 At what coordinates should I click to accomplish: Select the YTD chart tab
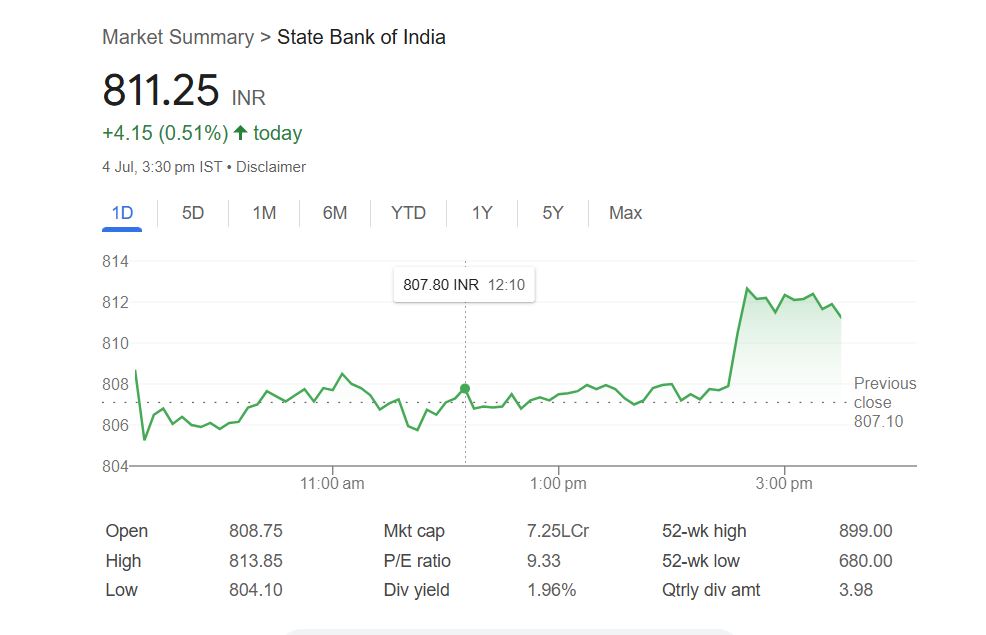(408, 213)
